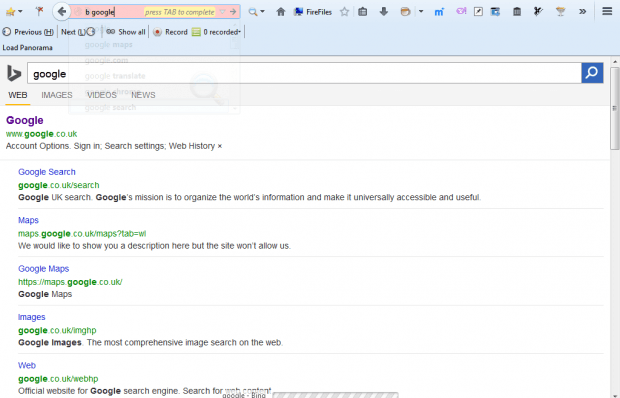This screenshot has height=398, width=620.
Task: Open the Downloads arrow icon
Action: point(384,12)
